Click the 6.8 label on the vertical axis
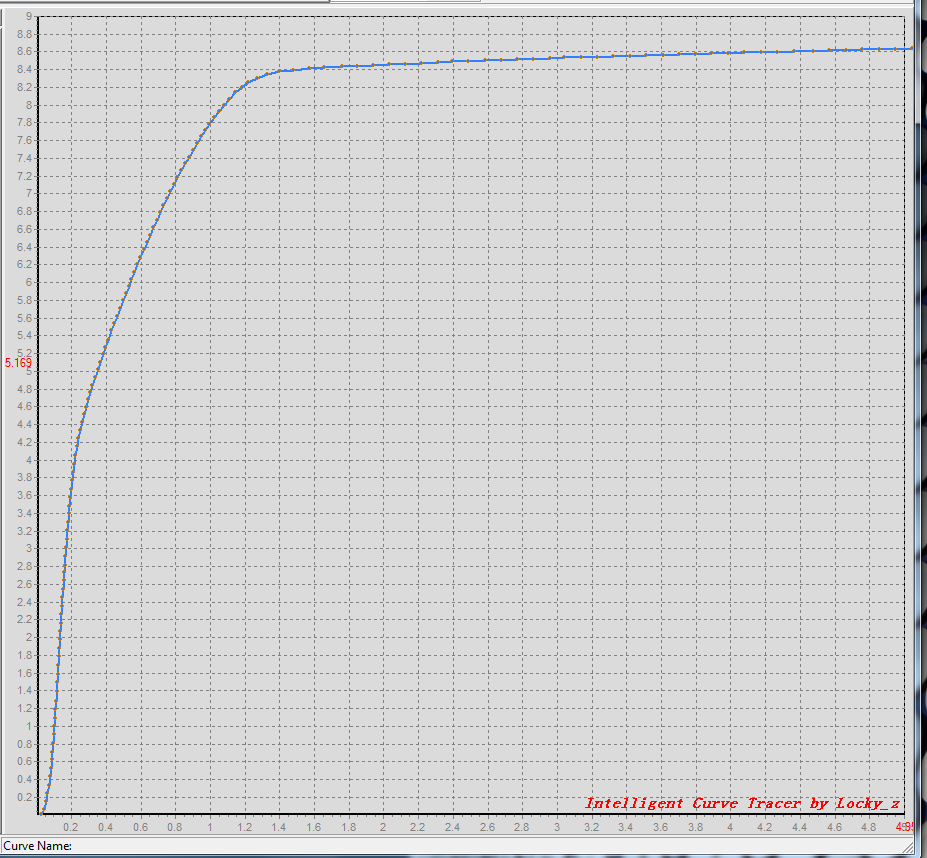The width and height of the screenshot is (927, 858). pyautogui.click(x=24, y=211)
